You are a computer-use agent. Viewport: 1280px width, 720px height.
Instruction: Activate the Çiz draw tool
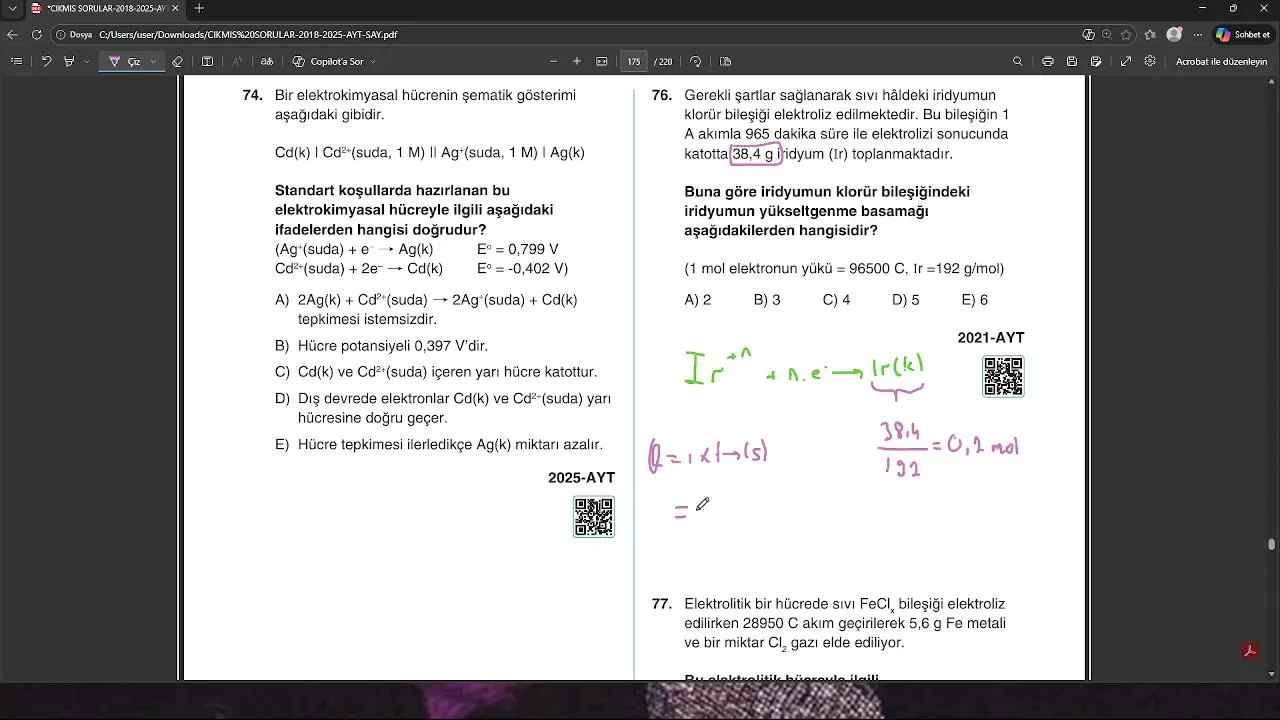click(x=125, y=61)
